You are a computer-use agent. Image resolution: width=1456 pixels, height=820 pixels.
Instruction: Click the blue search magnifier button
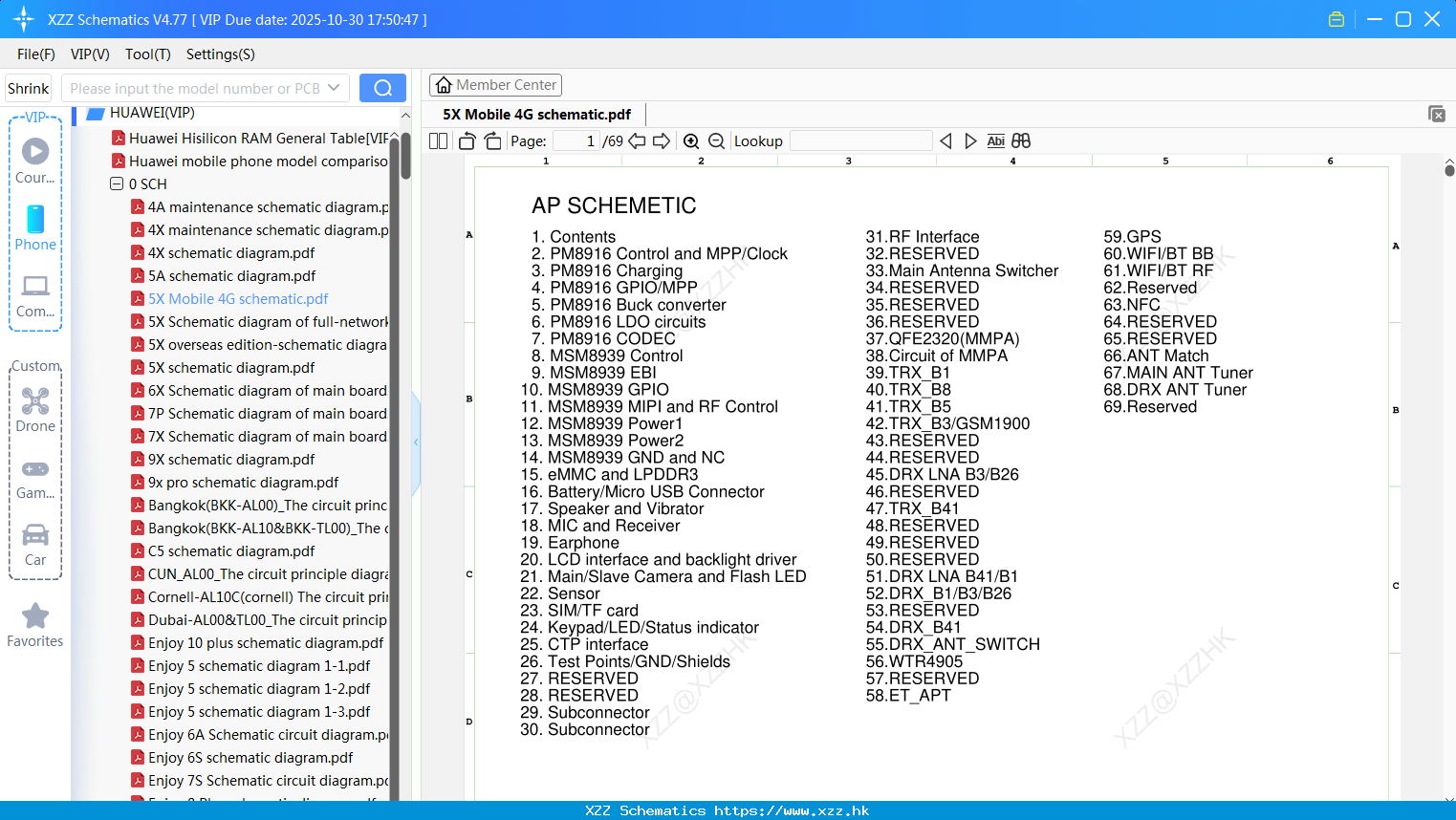[382, 88]
